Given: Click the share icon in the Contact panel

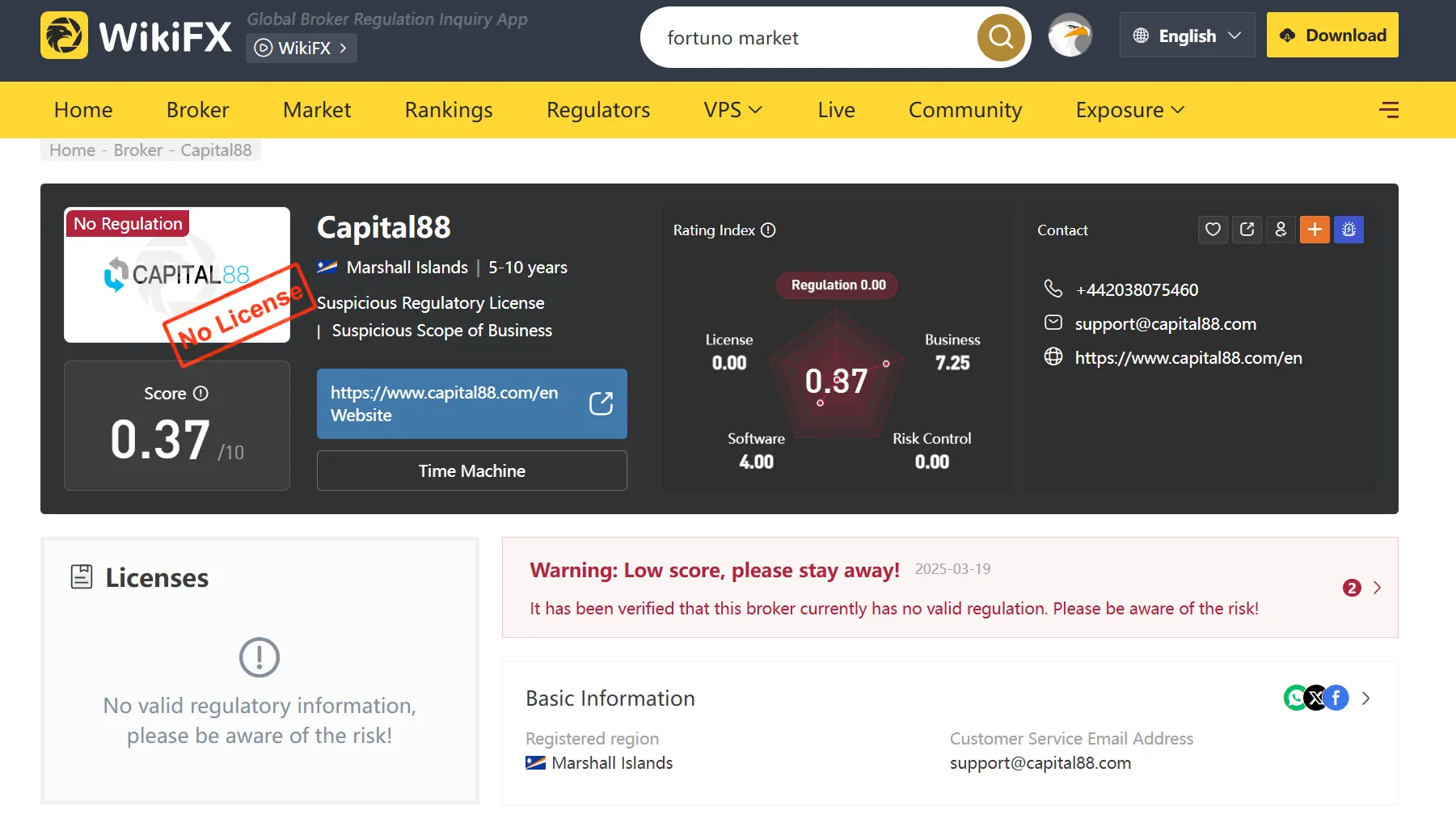Looking at the screenshot, I should click(1247, 230).
